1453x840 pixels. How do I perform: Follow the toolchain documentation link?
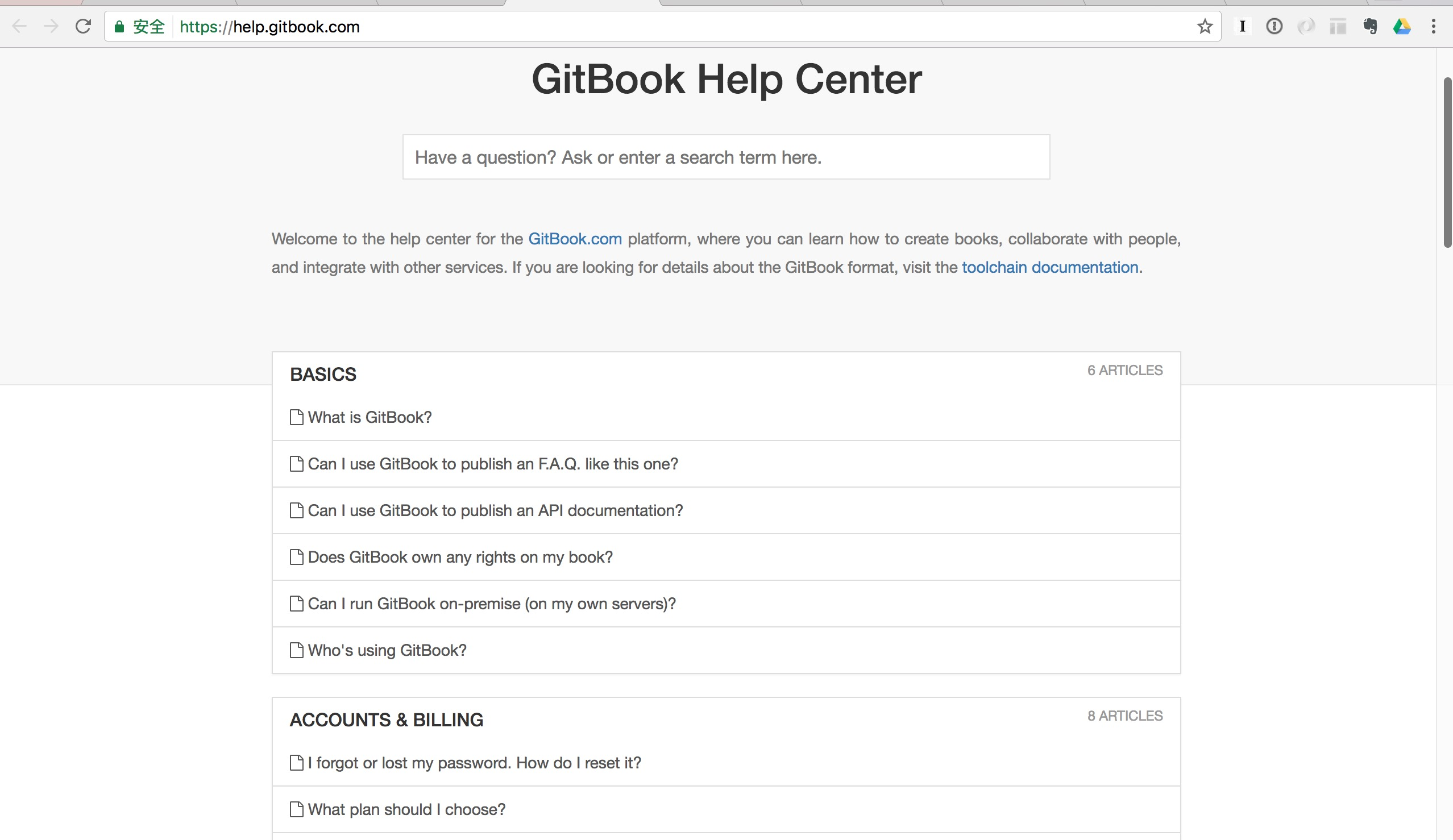(x=1050, y=268)
